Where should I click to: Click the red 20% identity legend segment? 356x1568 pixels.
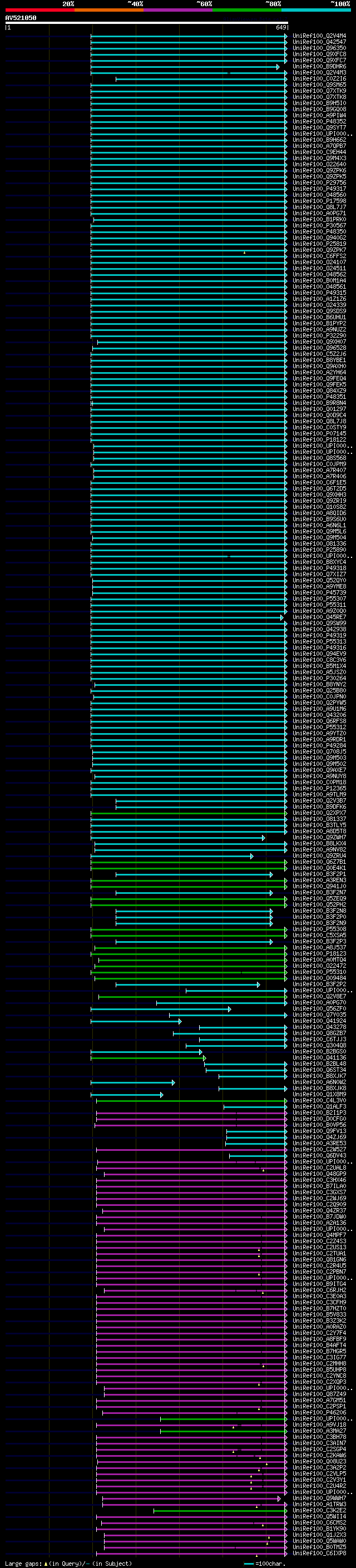point(39,10)
